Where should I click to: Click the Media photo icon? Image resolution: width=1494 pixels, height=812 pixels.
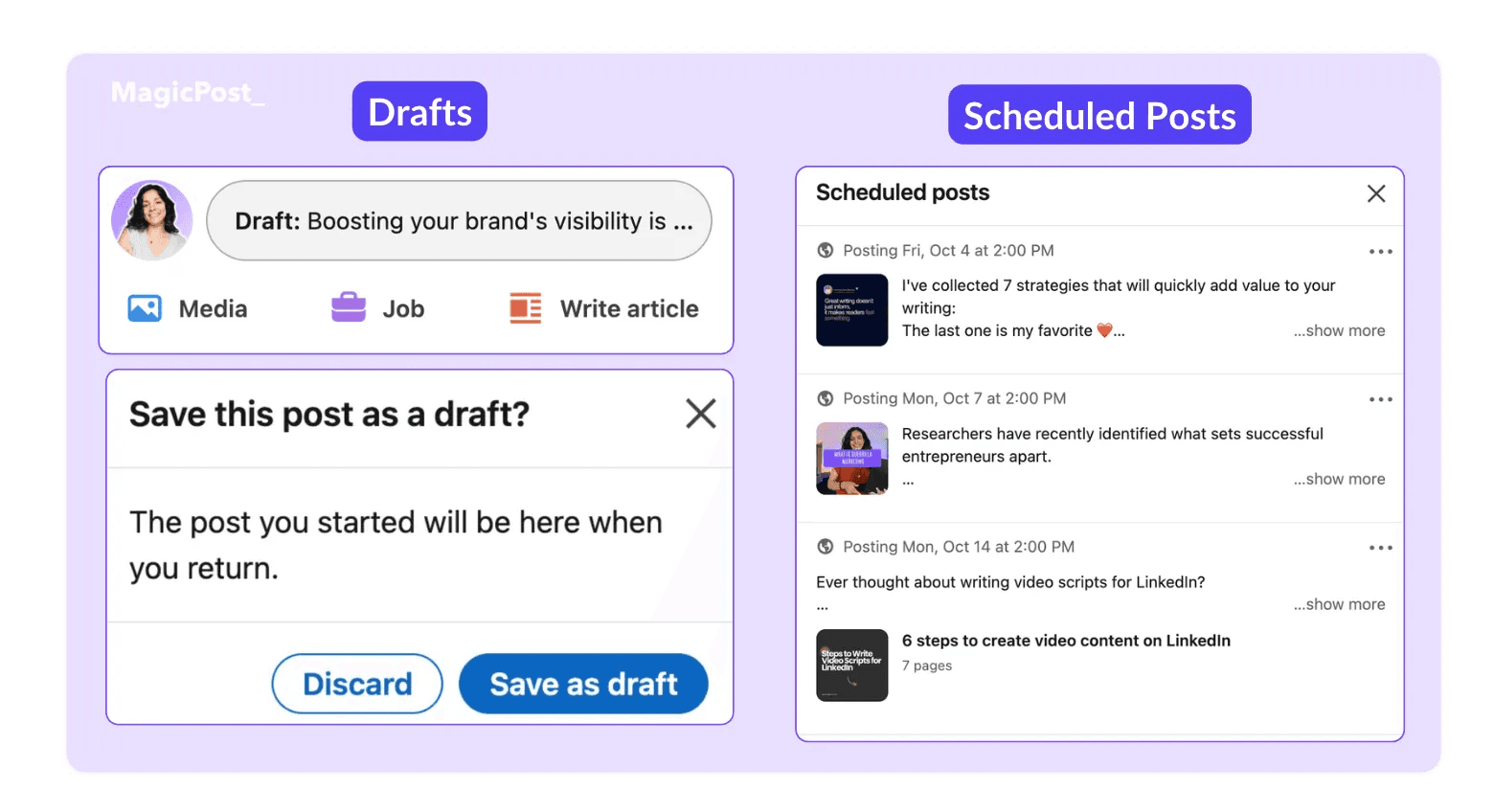tap(145, 308)
